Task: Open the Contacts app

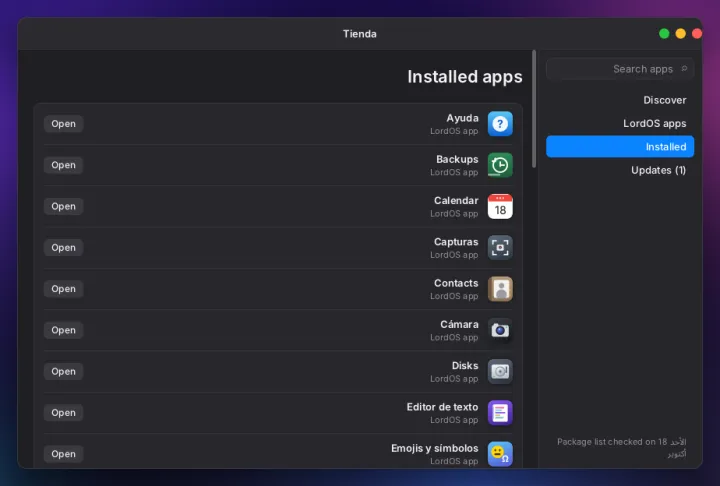Action: pos(63,289)
